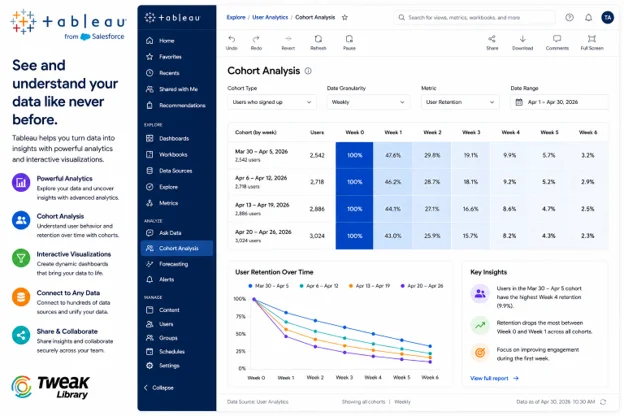The height and width of the screenshot is (416, 624).
Task: Open the Comments icon
Action: (x=557, y=39)
